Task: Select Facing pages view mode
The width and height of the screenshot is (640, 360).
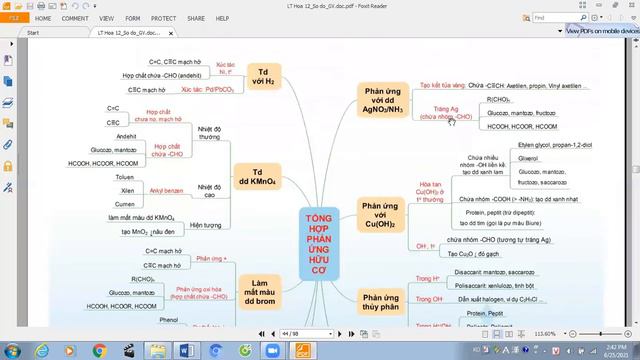Action: coord(509,334)
